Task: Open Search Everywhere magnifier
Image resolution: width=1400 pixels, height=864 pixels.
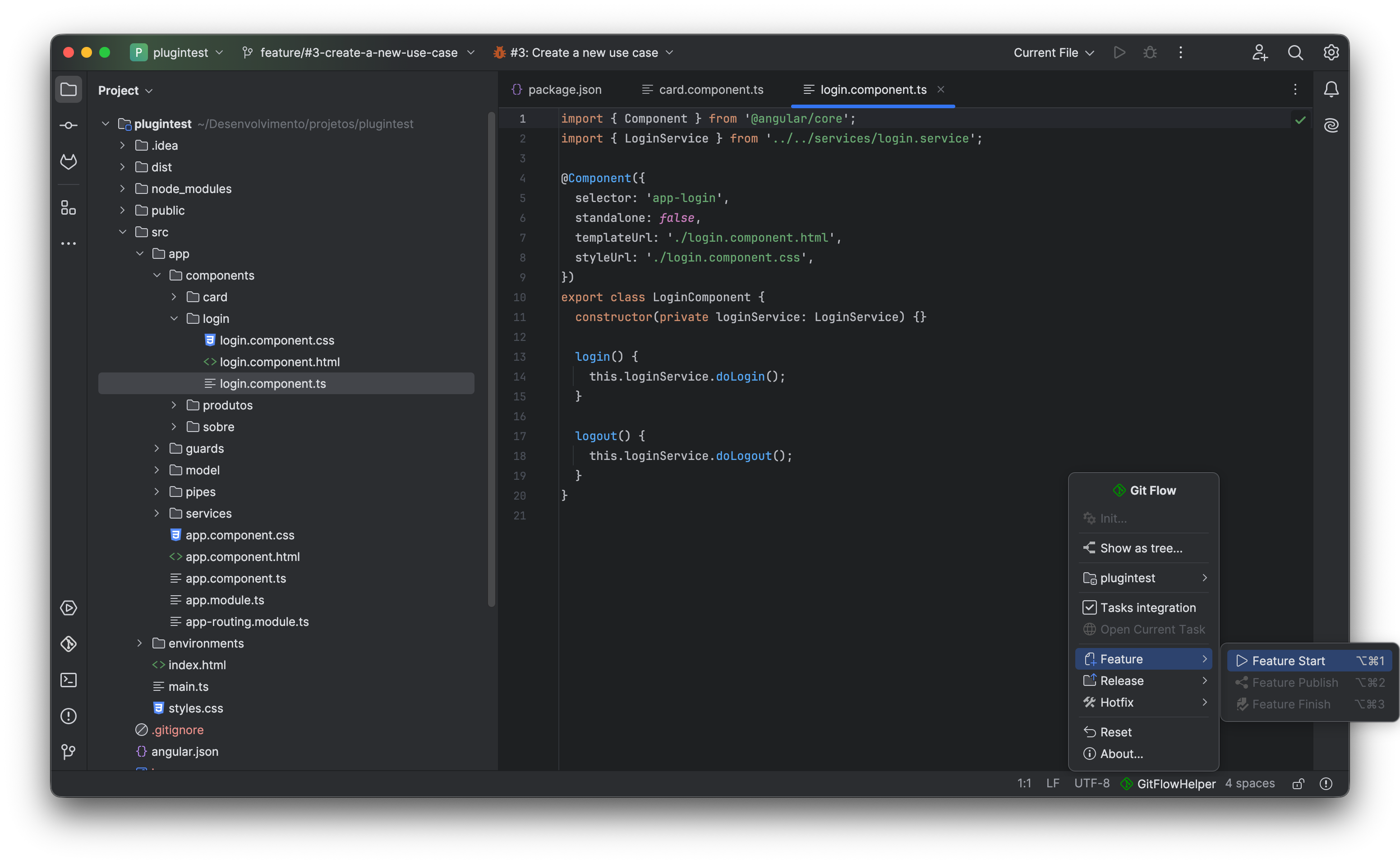Action: coord(1295,53)
